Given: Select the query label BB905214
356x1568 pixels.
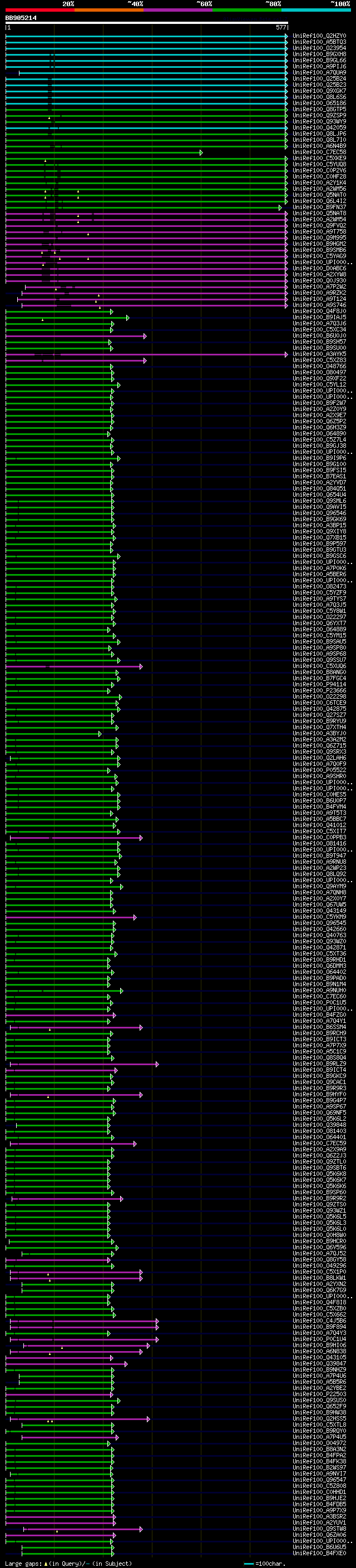Looking at the screenshot, I should pyautogui.click(x=21, y=18).
